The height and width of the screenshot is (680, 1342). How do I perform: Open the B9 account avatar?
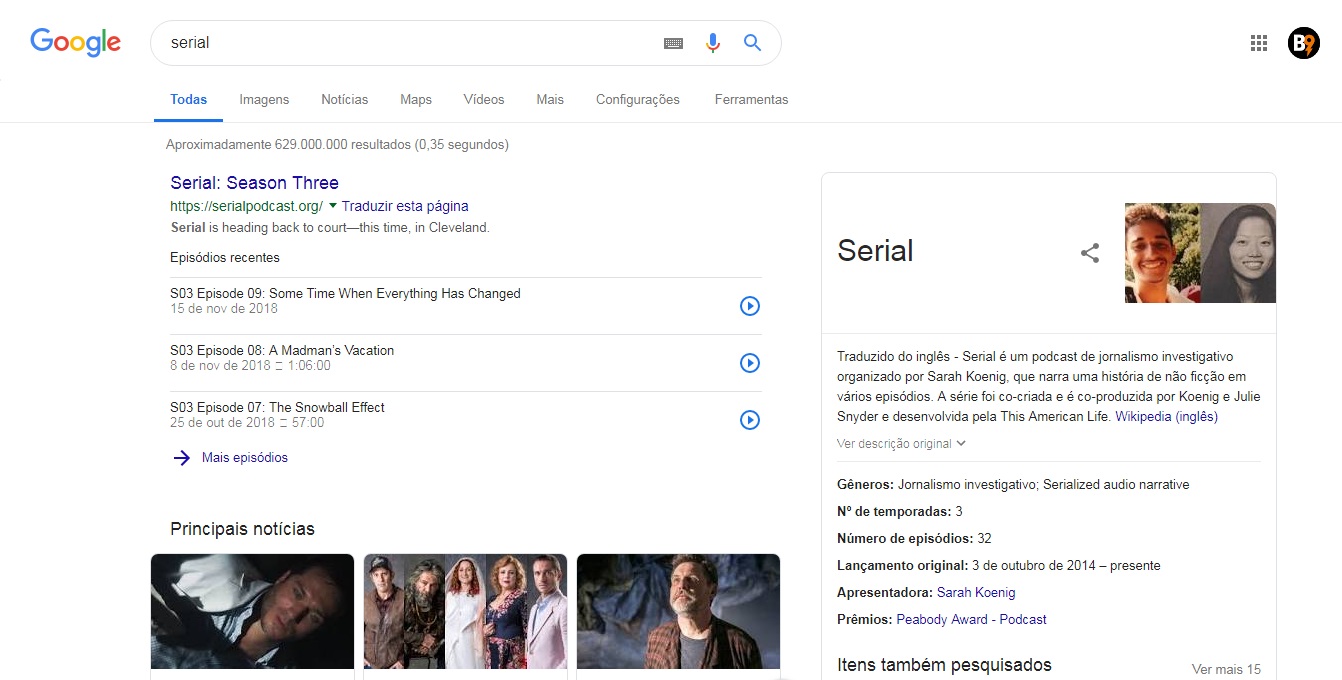[x=1304, y=43]
